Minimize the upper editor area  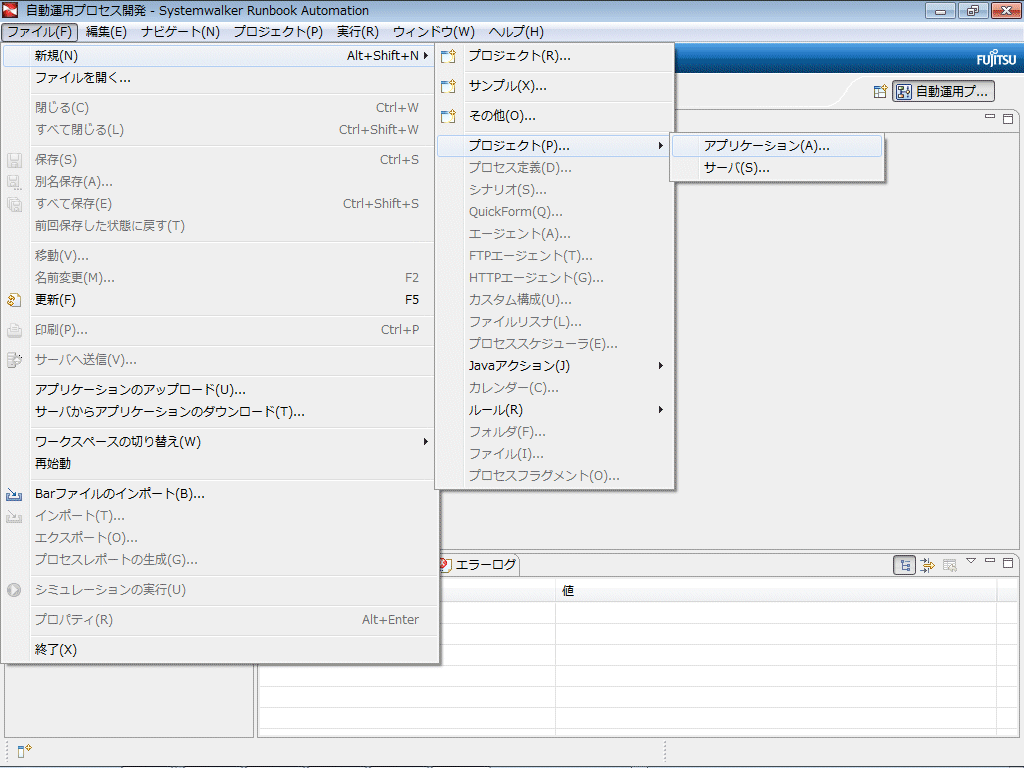[x=990, y=116]
